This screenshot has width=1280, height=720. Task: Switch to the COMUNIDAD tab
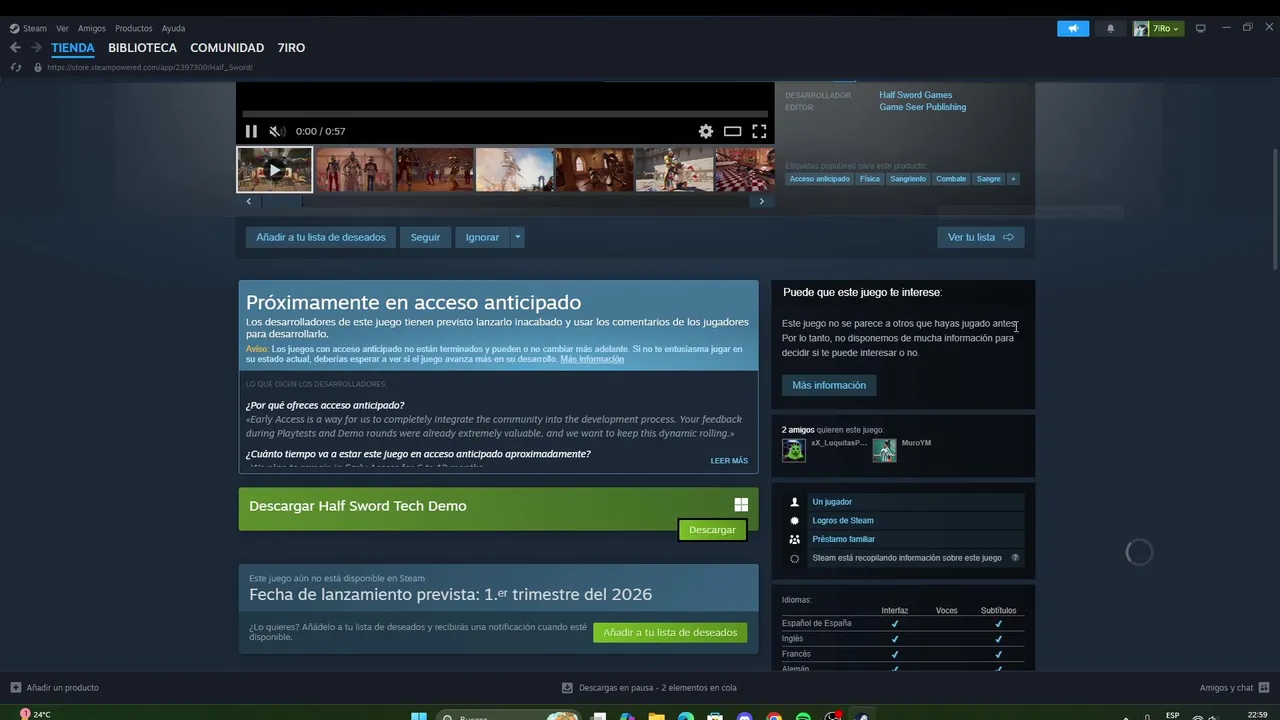227,48
